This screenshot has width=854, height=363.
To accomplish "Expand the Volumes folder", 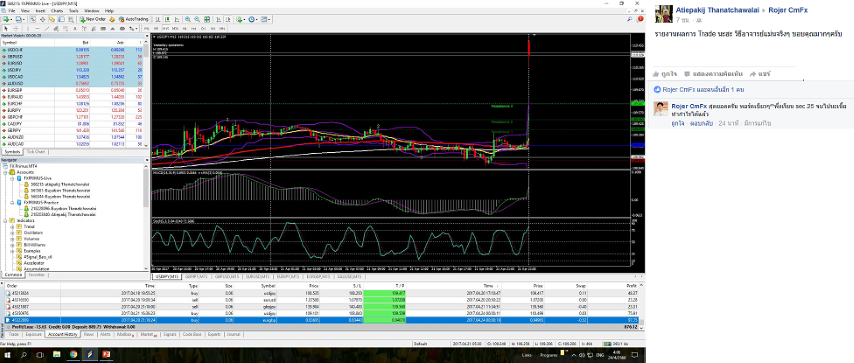I will tap(13, 239).
